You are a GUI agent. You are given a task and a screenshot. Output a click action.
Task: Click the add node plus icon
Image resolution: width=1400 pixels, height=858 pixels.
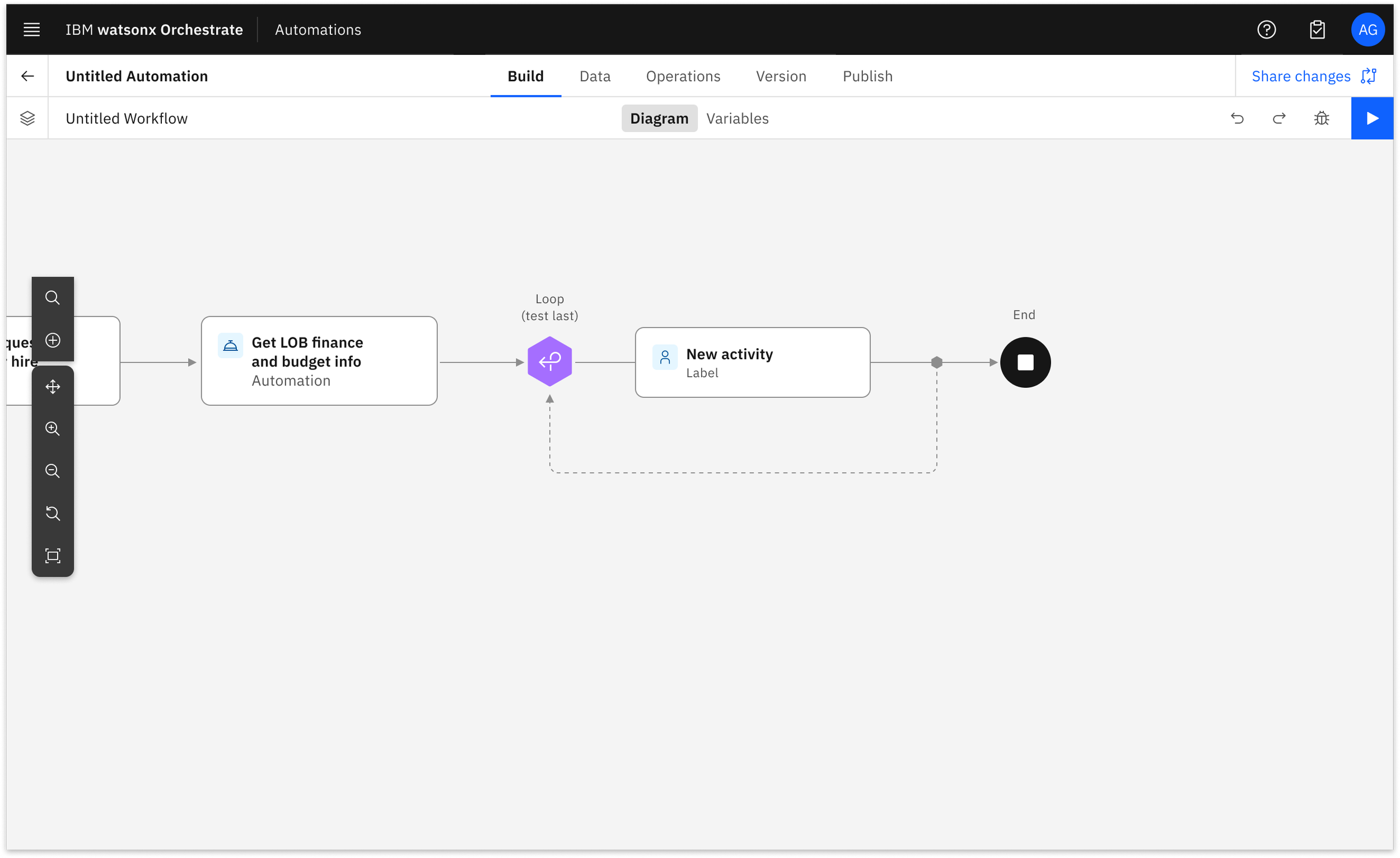click(x=53, y=340)
